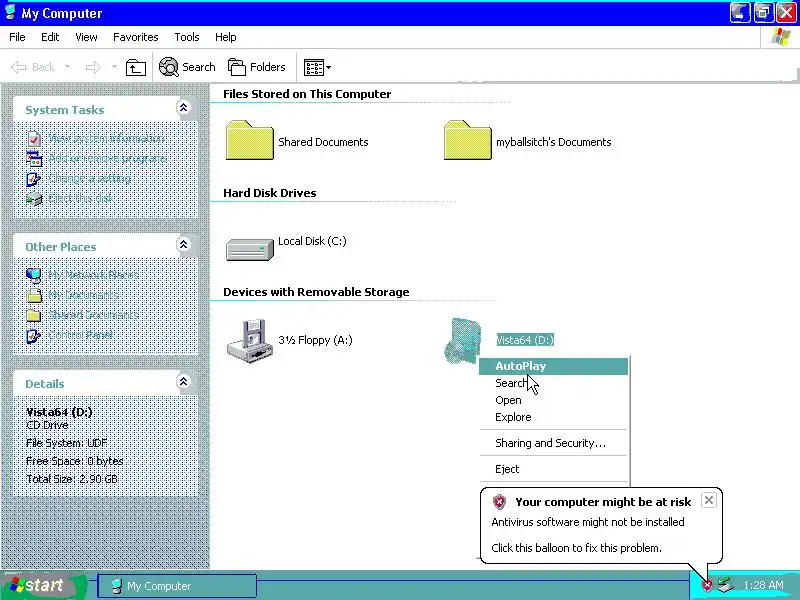Click the Windows flag logo in toolbar corner
This screenshot has width=800, height=600.
[x=780, y=37]
